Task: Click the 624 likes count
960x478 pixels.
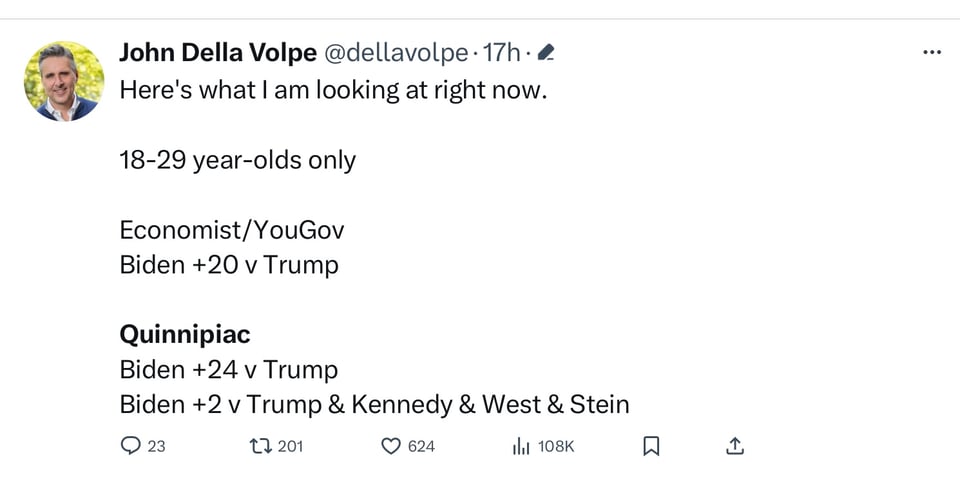Action: coord(421,446)
